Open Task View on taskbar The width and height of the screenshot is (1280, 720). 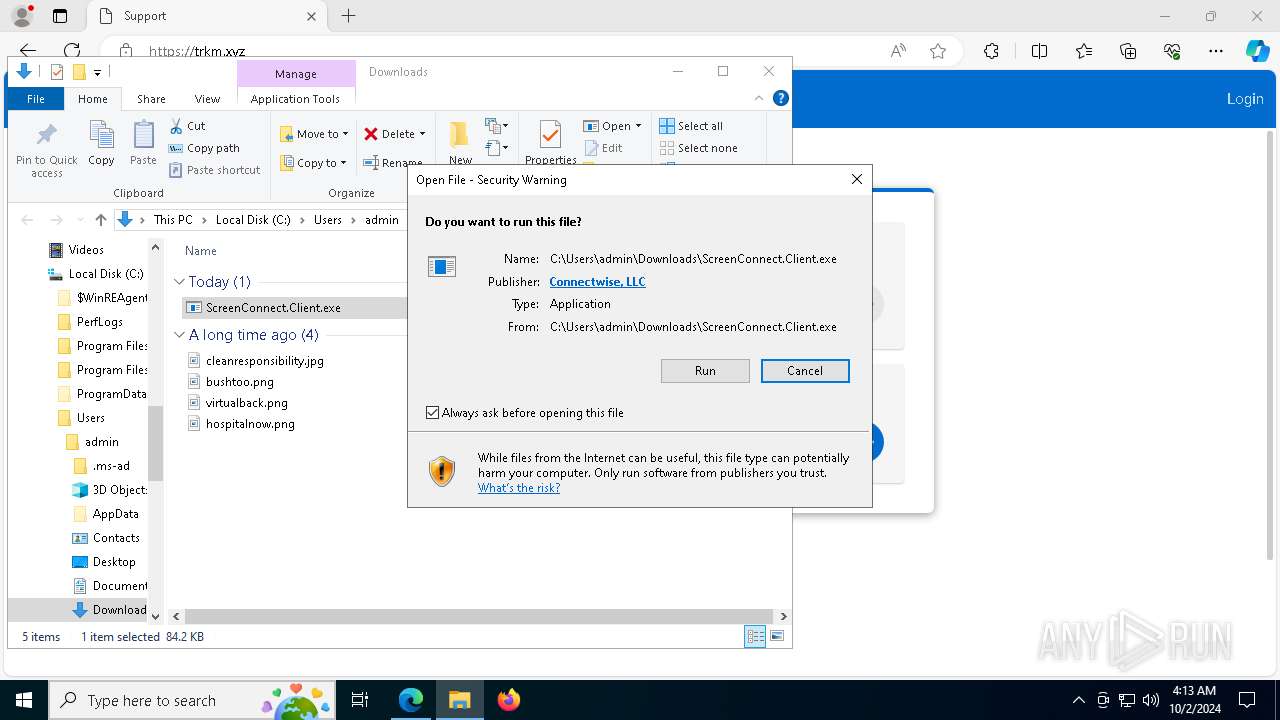[x=360, y=700]
